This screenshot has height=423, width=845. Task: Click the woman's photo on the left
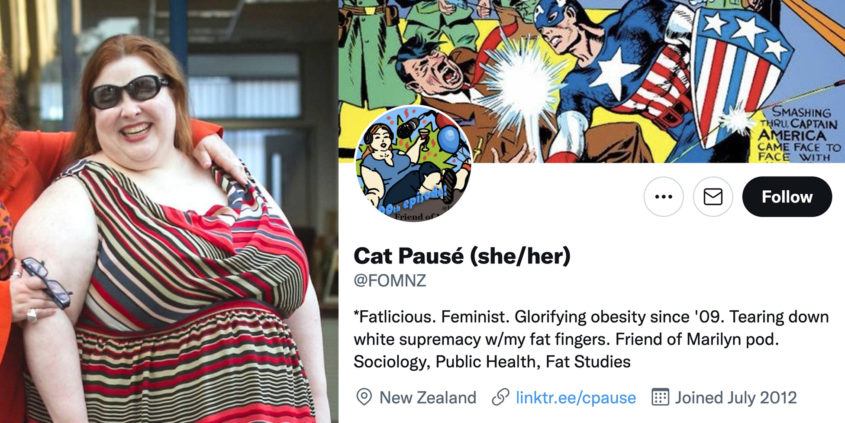click(x=168, y=211)
